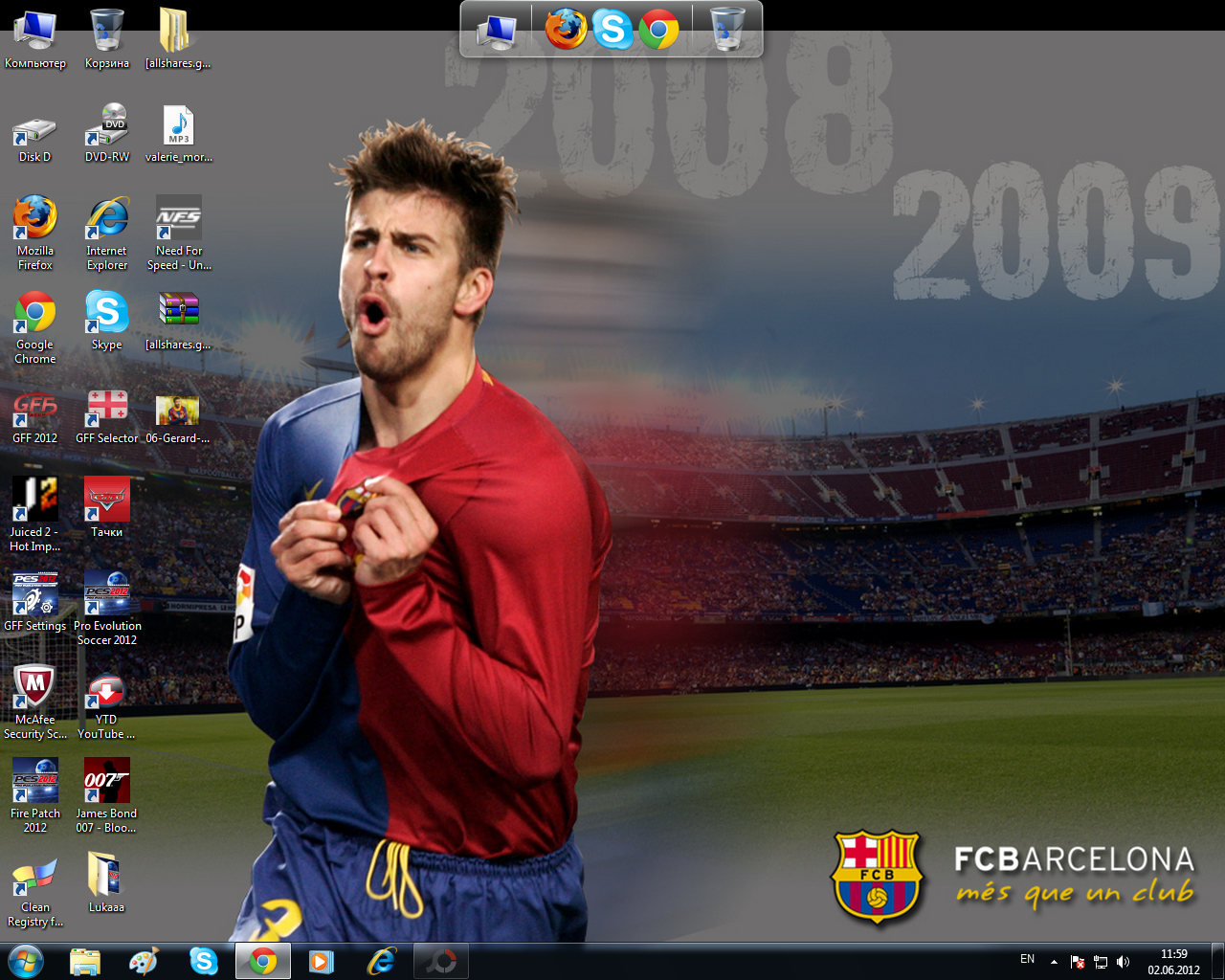Select the valerie_mor... MP3 file
Screen dimensions: 1225x980
(179, 133)
